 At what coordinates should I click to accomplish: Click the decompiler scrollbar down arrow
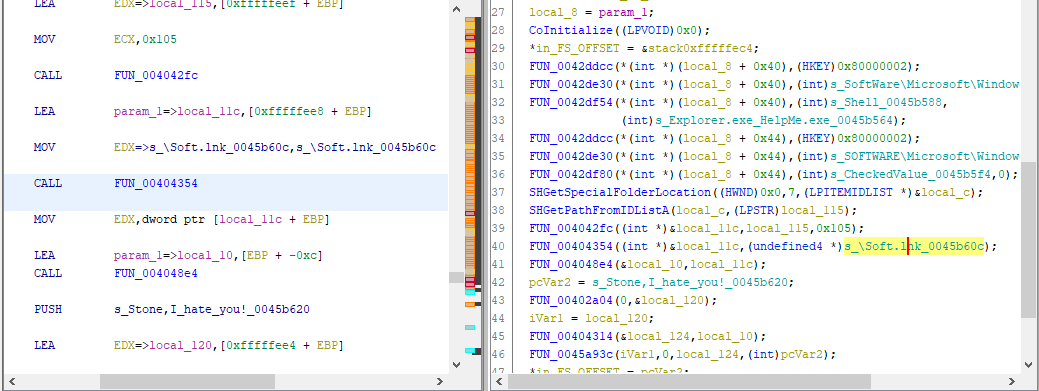[x=1028, y=364]
